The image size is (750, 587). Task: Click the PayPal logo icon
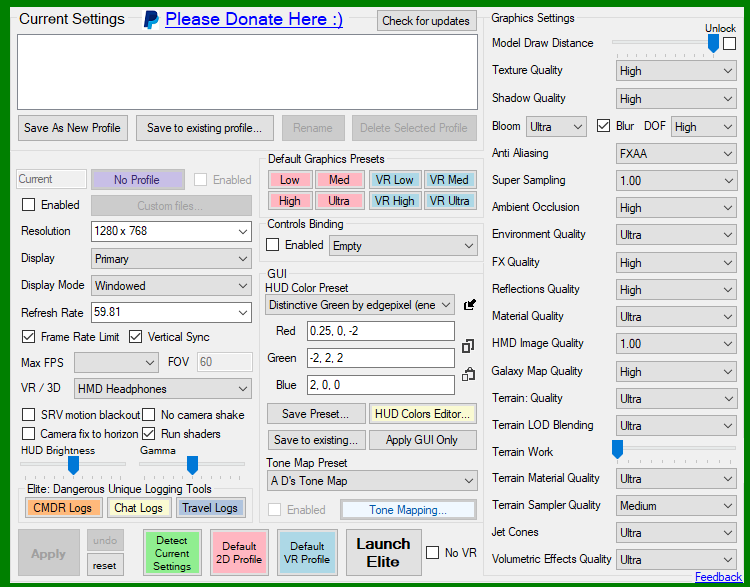pos(151,20)
